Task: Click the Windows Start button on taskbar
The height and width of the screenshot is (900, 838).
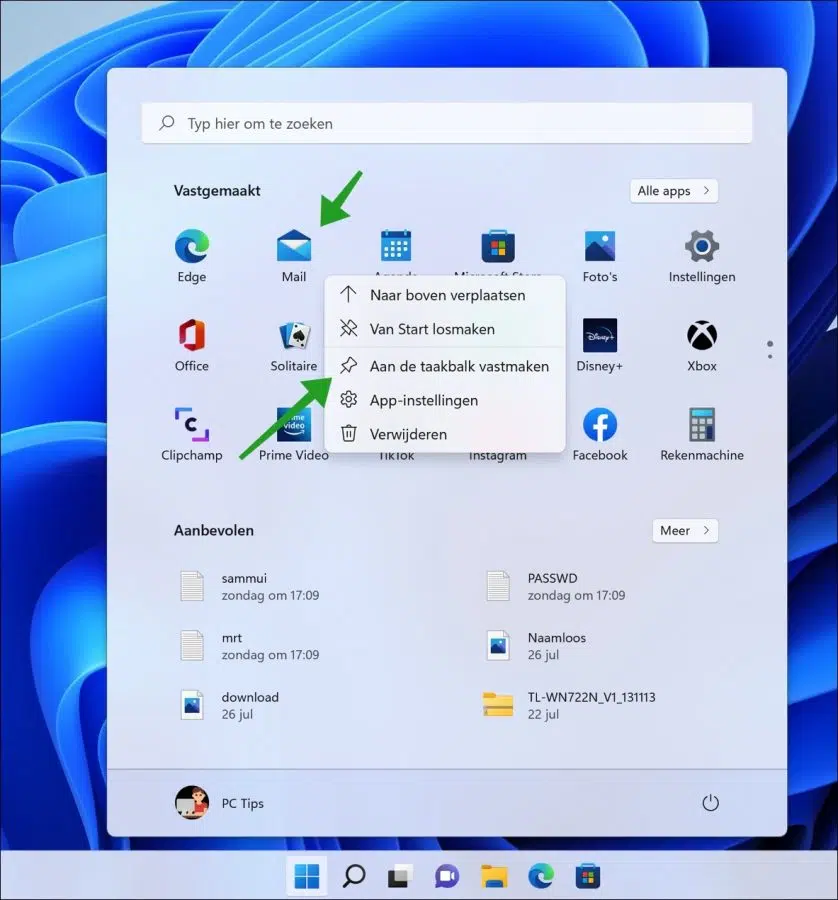Action: tap(307, 876)
